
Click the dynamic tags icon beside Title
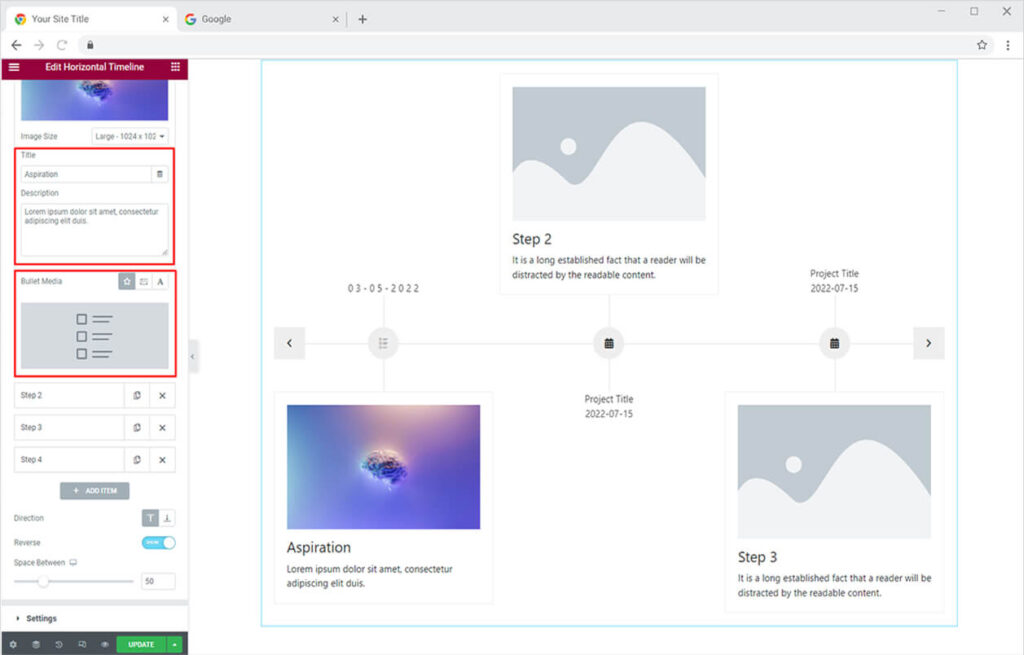tap(159, 174)
